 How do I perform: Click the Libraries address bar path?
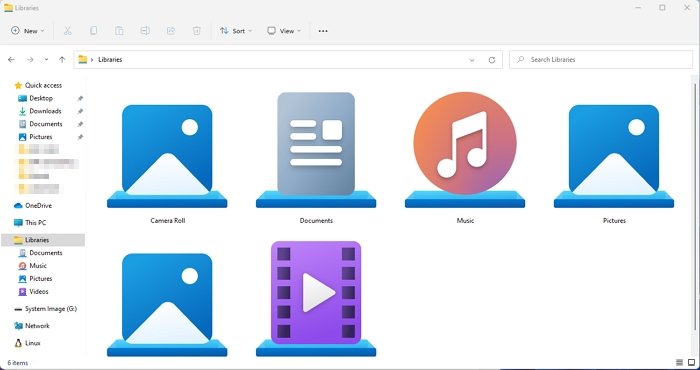pyautogui.click(x=110, y=59)
